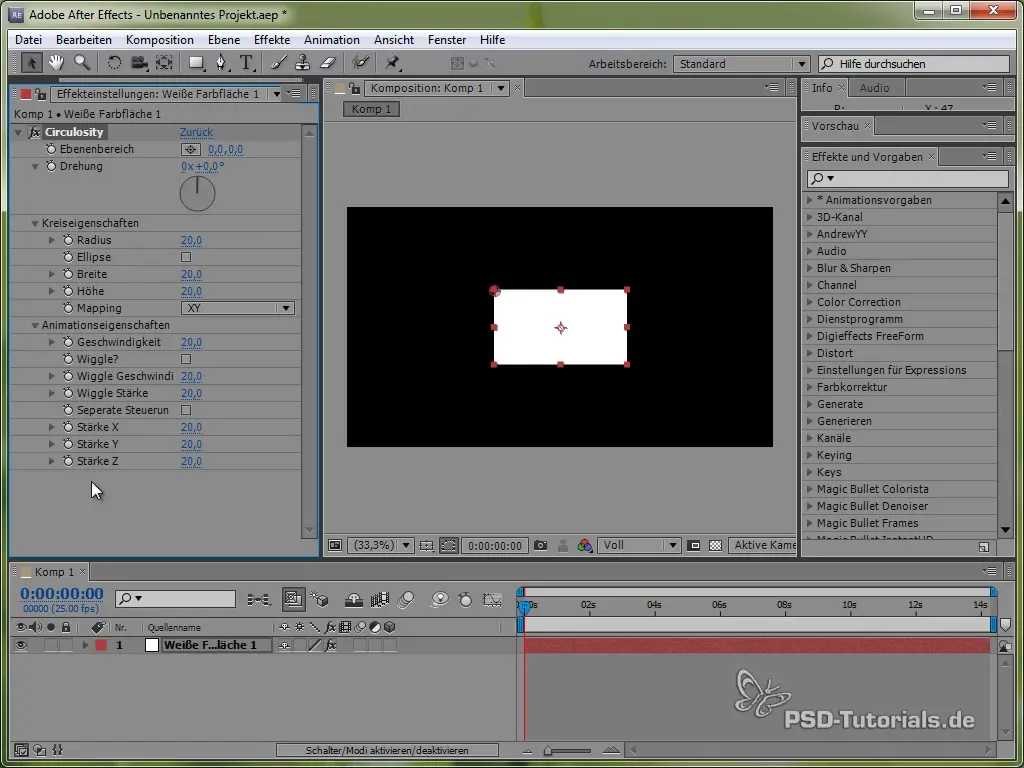Click the timeline zoom slider
The height and width of the screenshot is (768, 1024).
[x=568, y=751]
